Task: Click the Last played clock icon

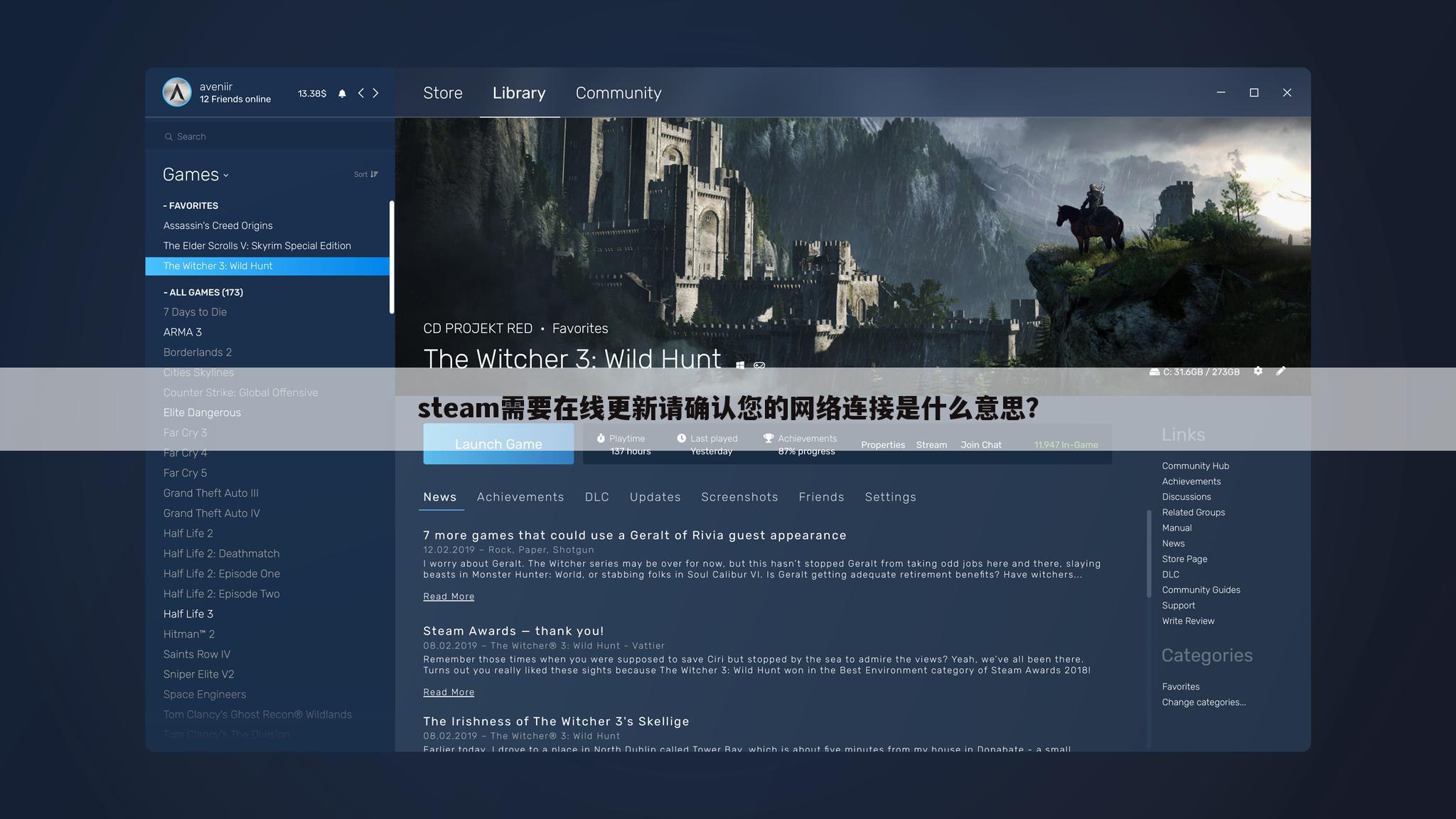Action: pyautogui.click(x=682, y=438)
